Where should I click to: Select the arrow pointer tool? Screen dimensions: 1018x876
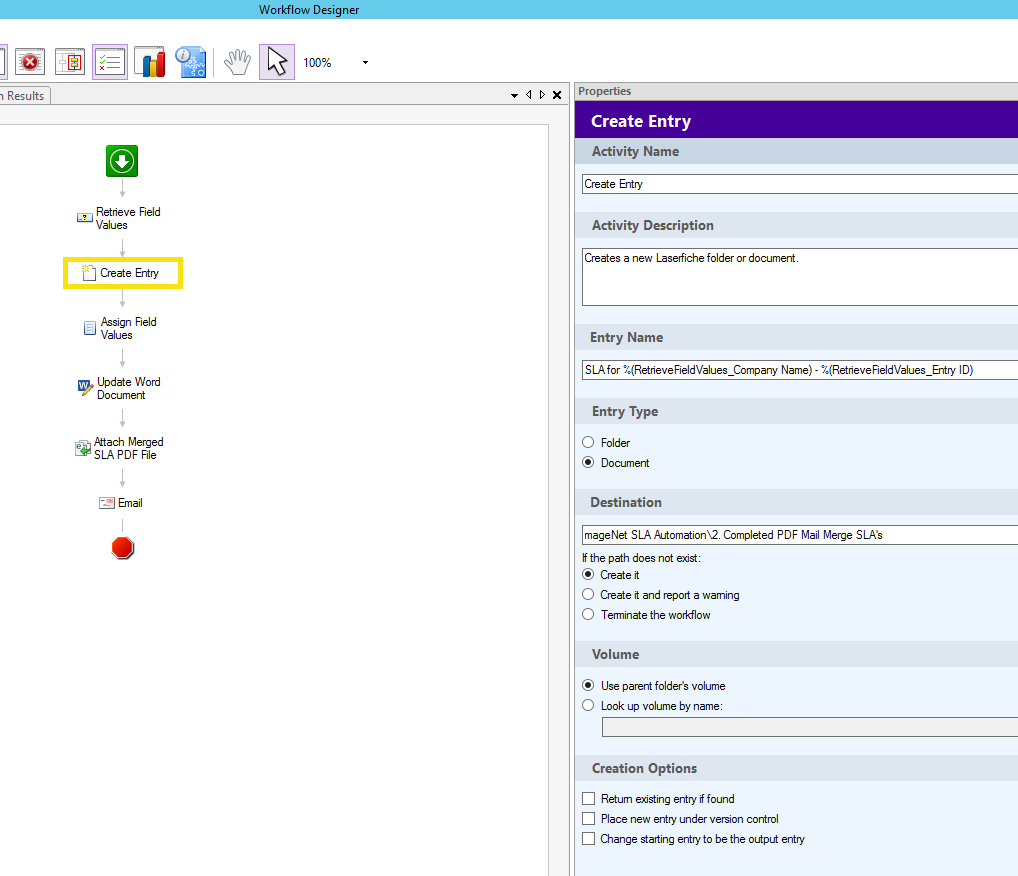(x=277, y=62)
